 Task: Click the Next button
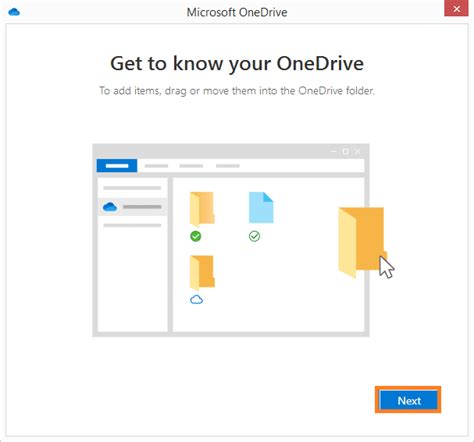[408, 400]
